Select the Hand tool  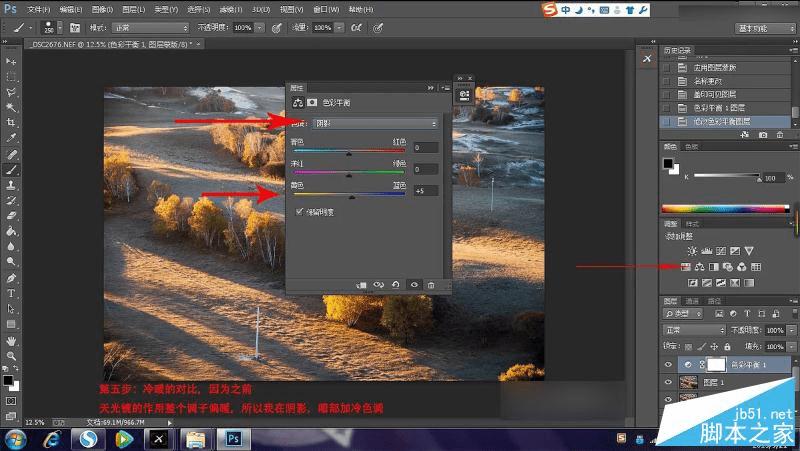pos(11,340)
